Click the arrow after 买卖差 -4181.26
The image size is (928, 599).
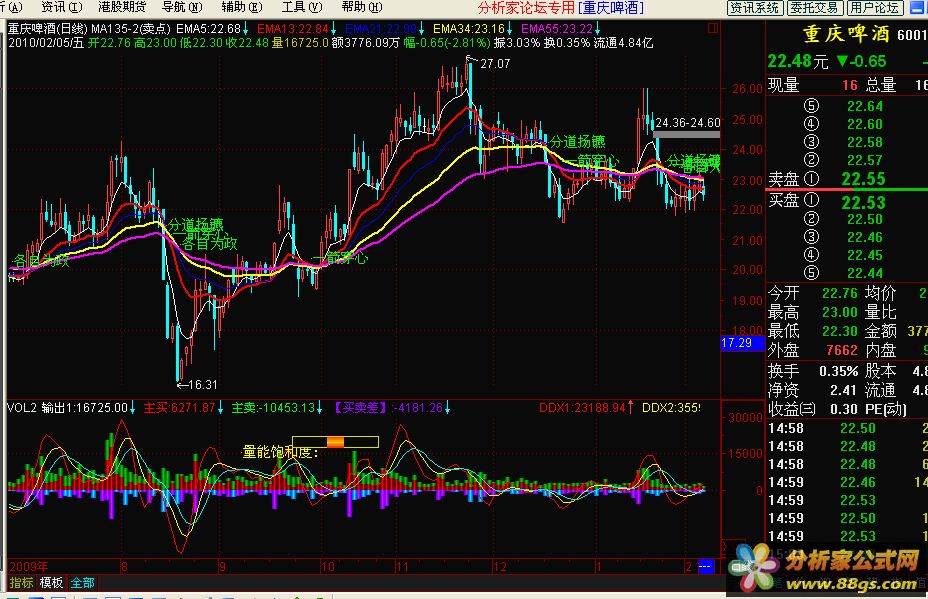[447, 408]
